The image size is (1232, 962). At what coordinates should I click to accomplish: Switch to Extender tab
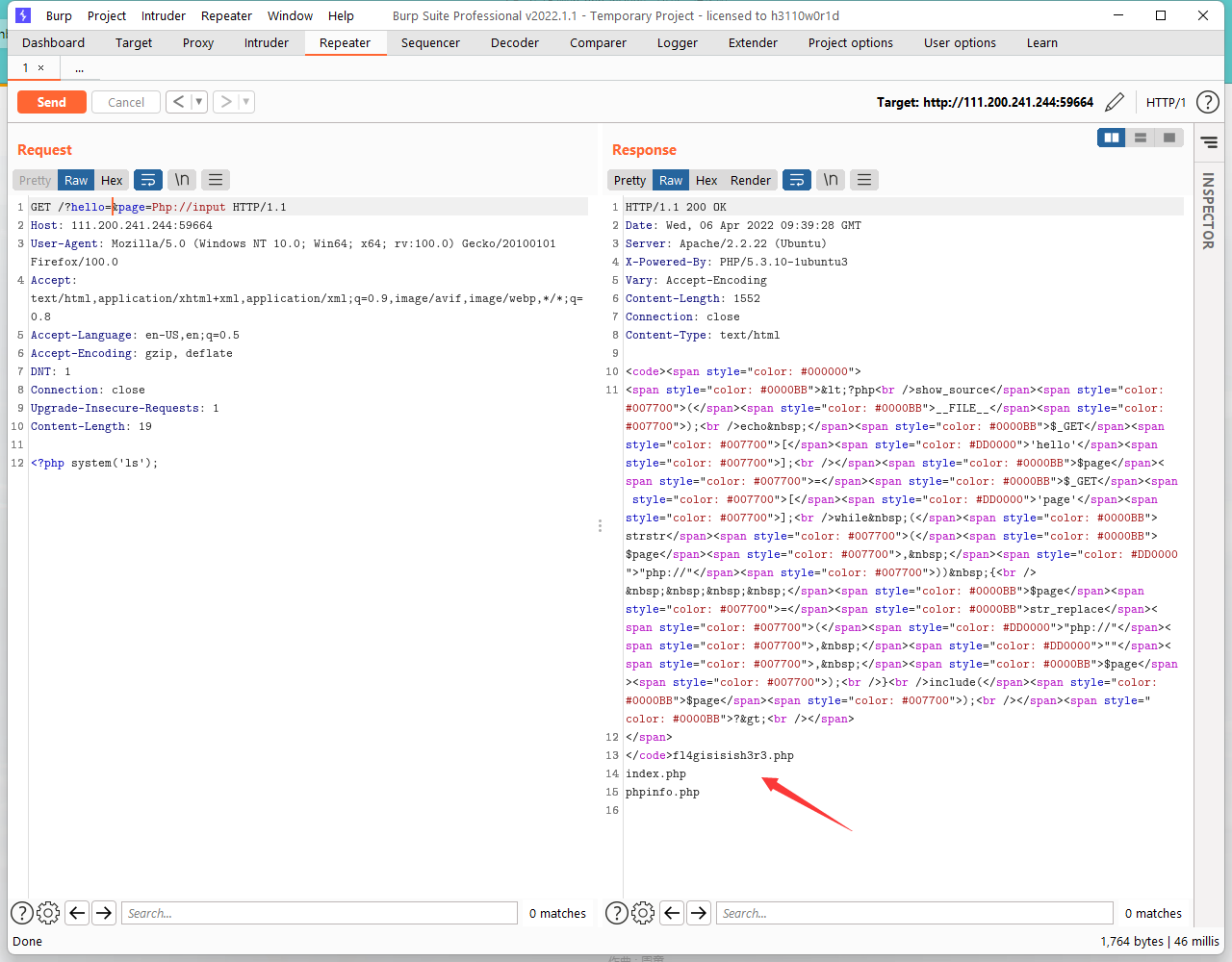(x=753, y=42)
